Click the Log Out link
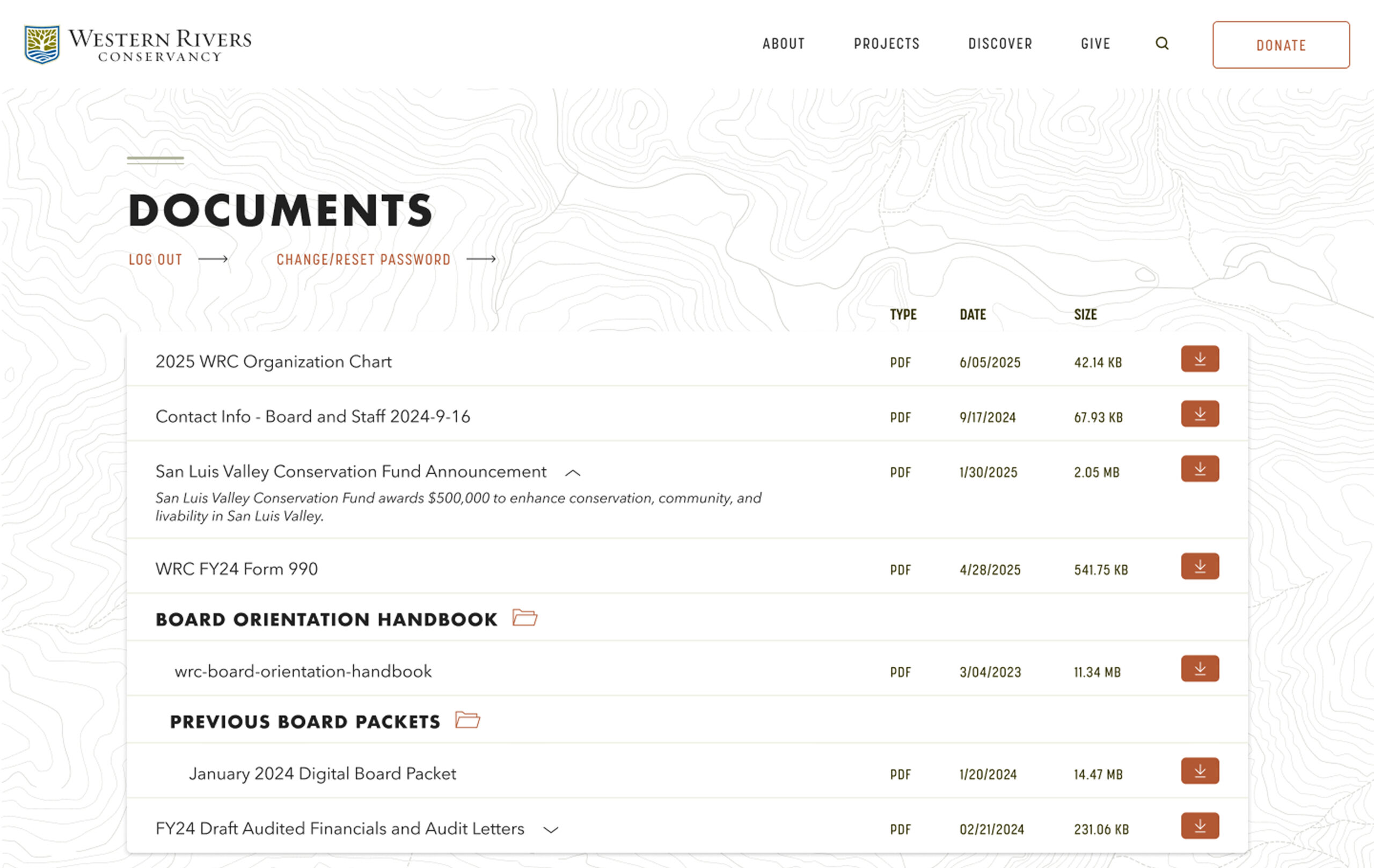 pos(155,260)
